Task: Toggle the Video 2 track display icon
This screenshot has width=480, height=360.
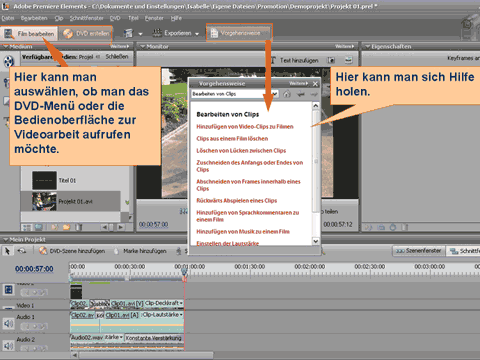Action: 8,290
